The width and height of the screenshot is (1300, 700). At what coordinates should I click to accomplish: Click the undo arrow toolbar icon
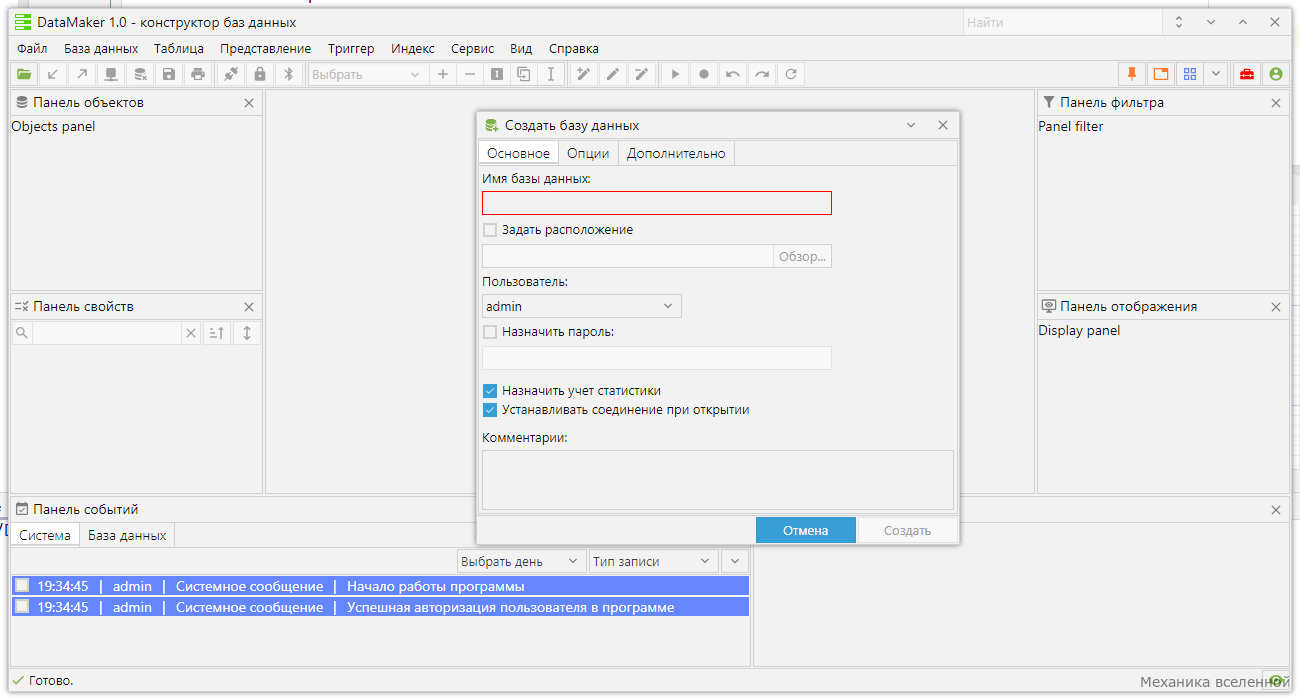click(733, 74)
